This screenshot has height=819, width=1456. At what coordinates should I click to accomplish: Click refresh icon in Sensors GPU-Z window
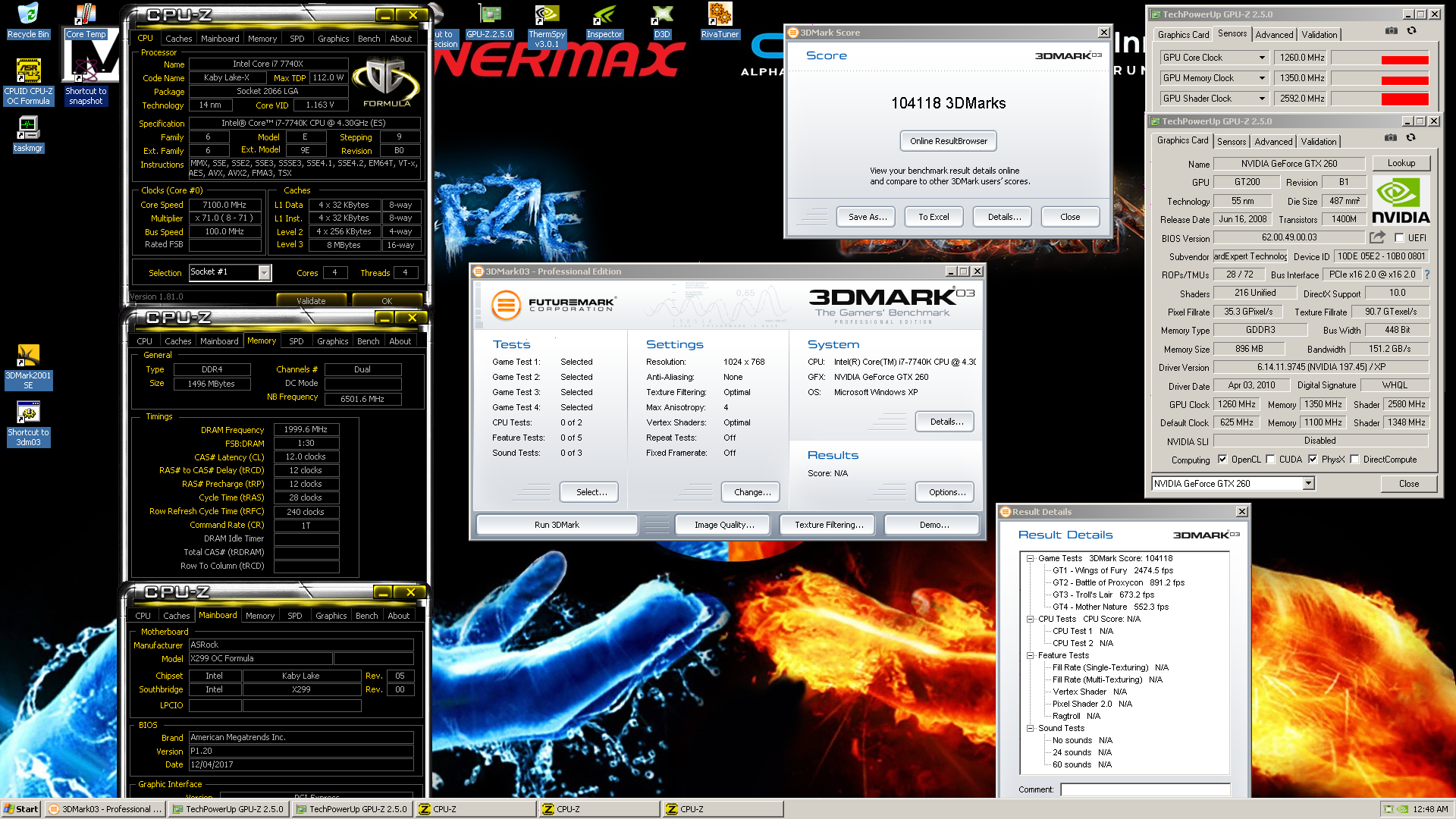coord(1412,31)
